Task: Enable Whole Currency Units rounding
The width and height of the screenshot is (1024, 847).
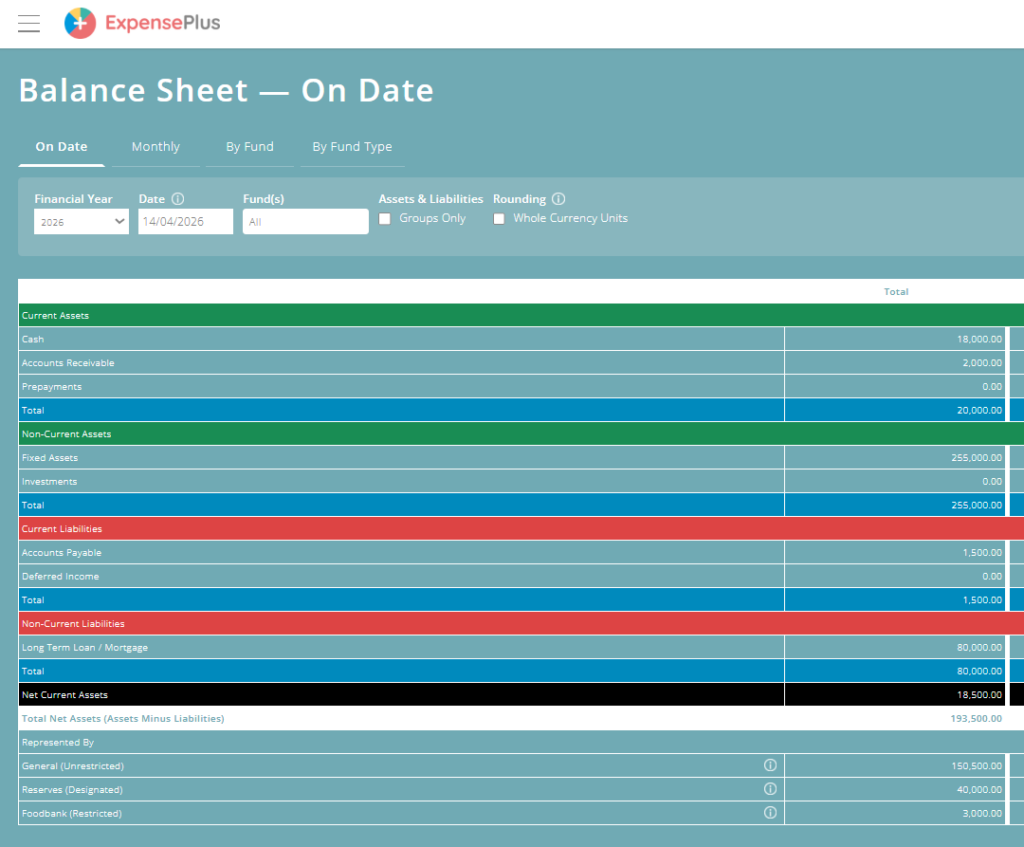Action: (499, 219)
